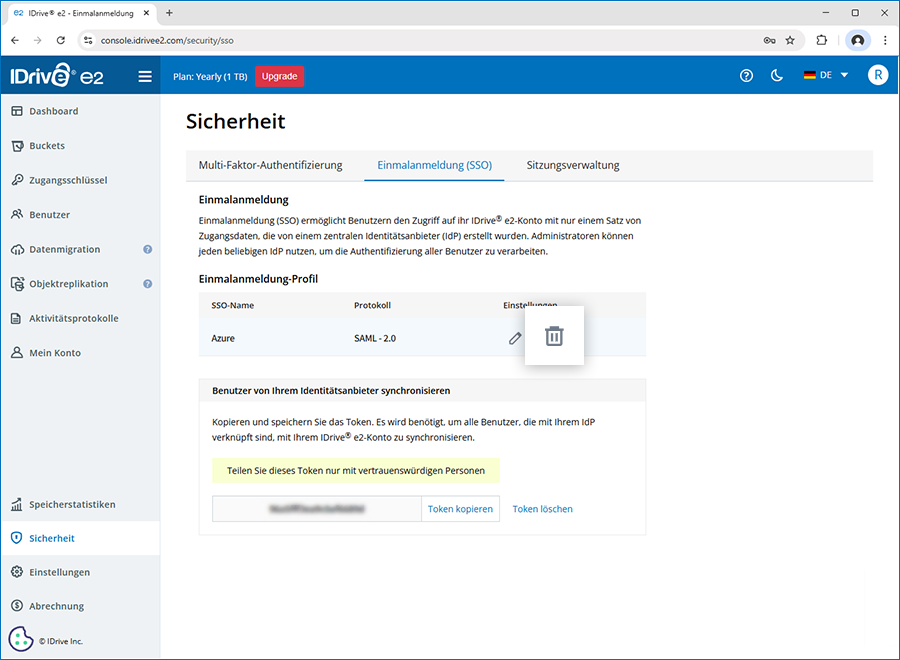Go to Zugangsschlüssel in sidebar
Screen dimensions: 900x660
(x=68, y=180)
